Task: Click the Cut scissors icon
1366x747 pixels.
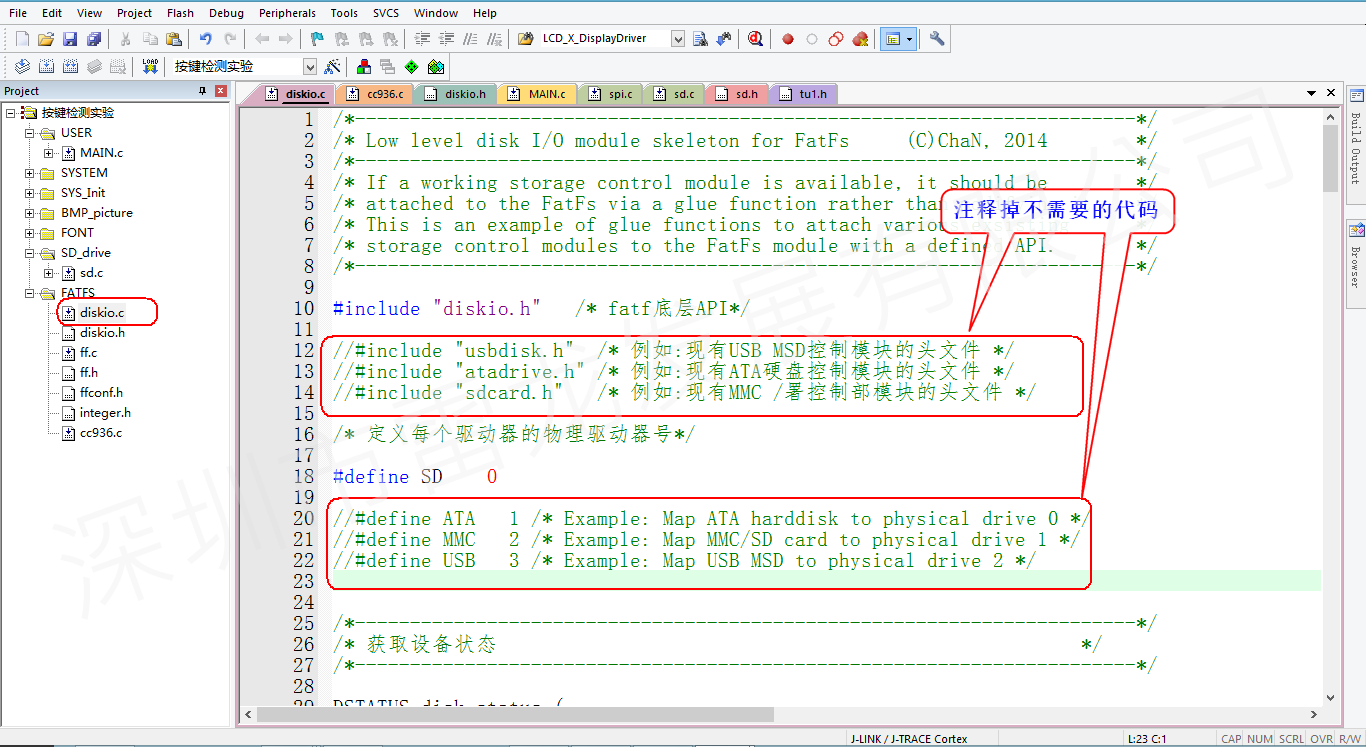Action: pos(126,39)
